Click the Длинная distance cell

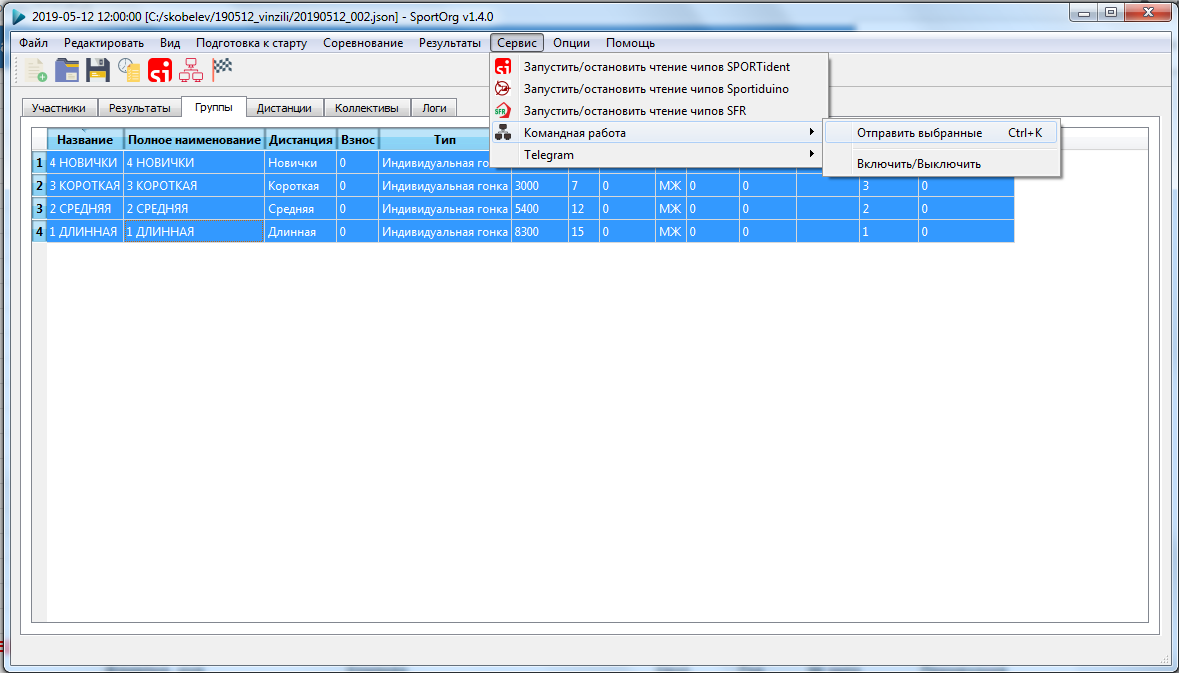point(301,232)
